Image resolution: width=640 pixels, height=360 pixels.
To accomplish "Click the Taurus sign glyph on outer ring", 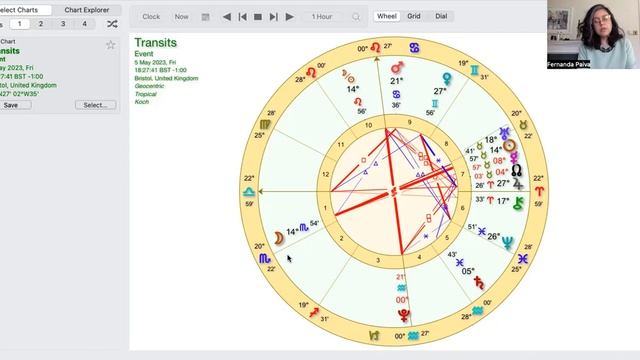I will (523, 125).
